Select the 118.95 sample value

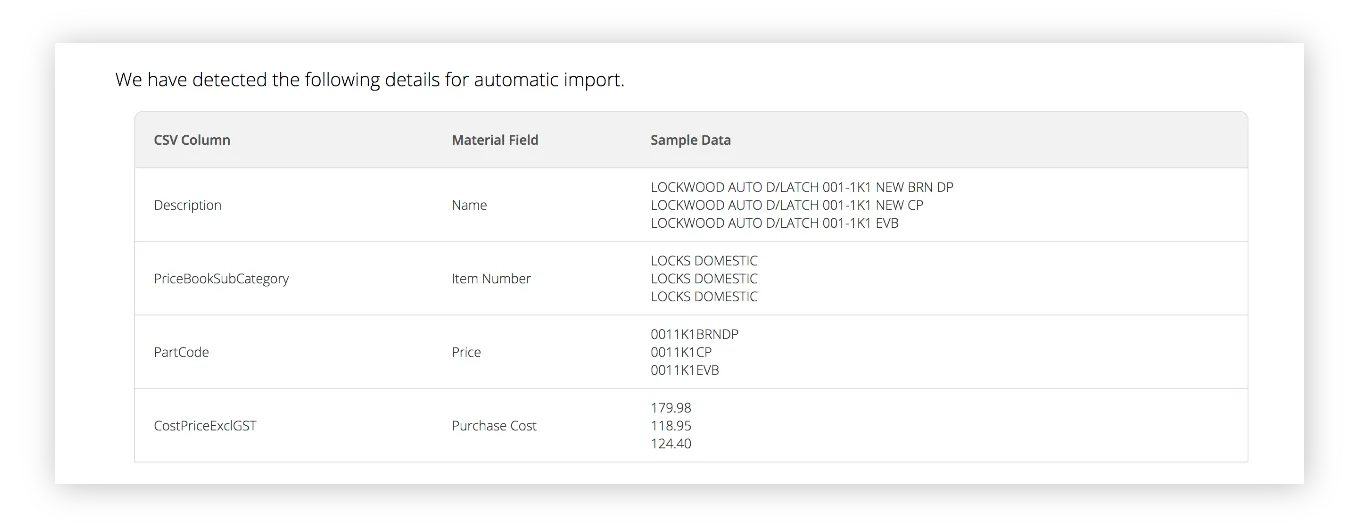671,426
